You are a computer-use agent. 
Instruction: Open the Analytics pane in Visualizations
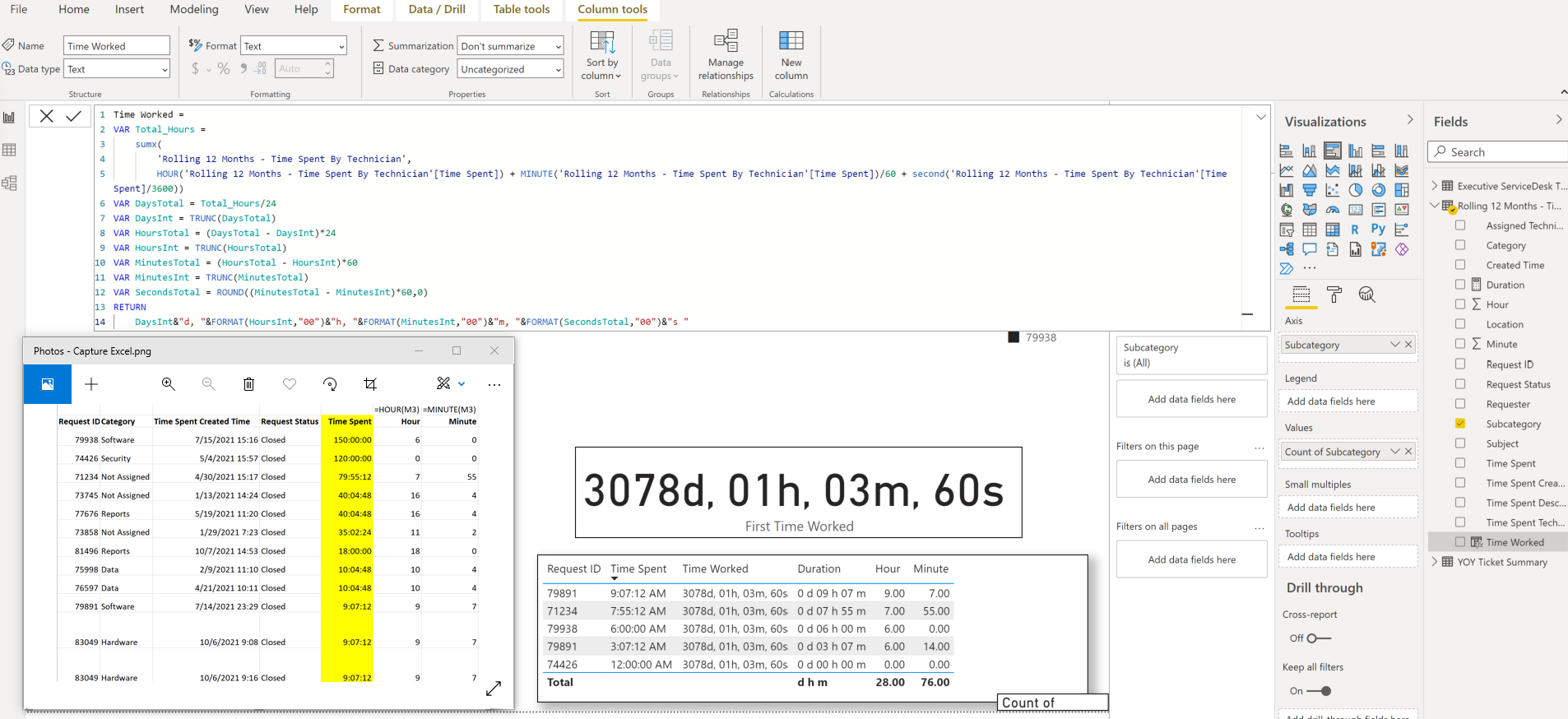click(1367, 295)
